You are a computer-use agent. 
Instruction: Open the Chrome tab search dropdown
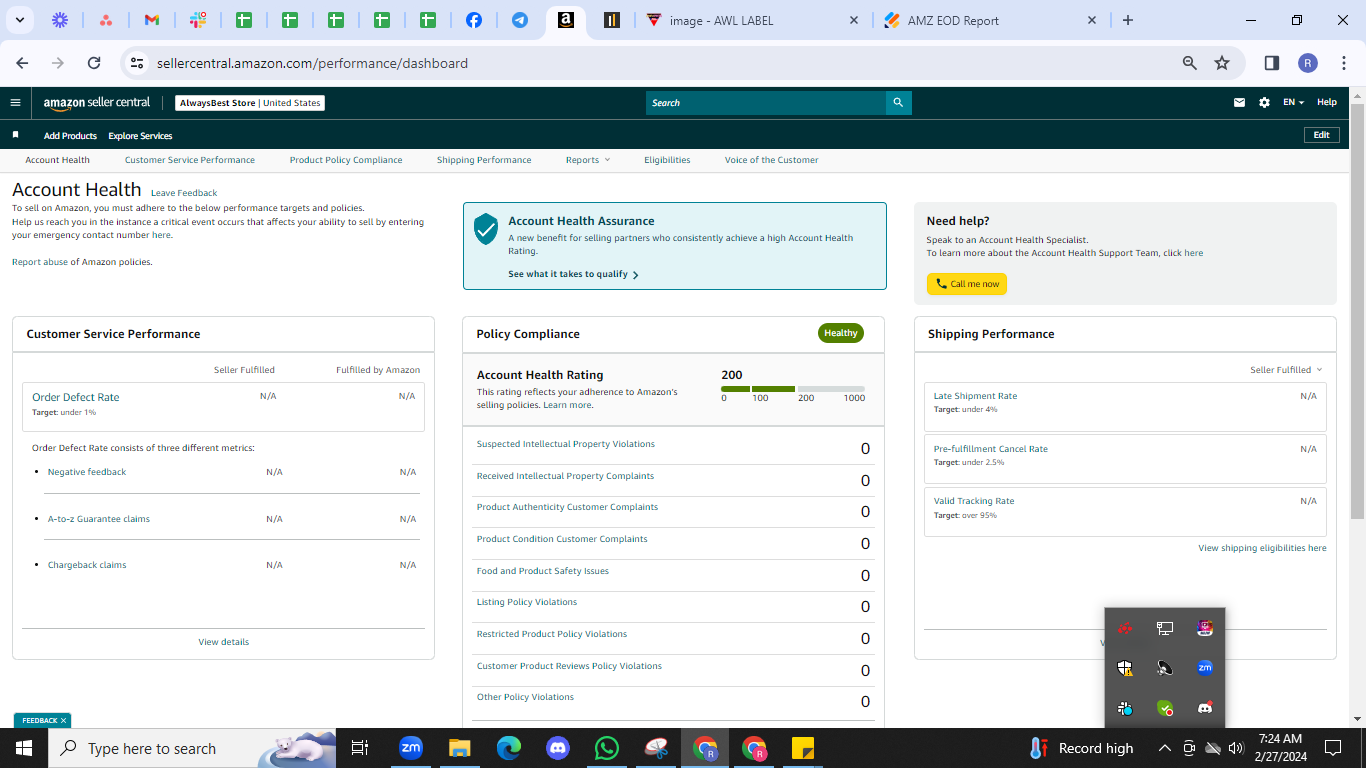(20, 20)
